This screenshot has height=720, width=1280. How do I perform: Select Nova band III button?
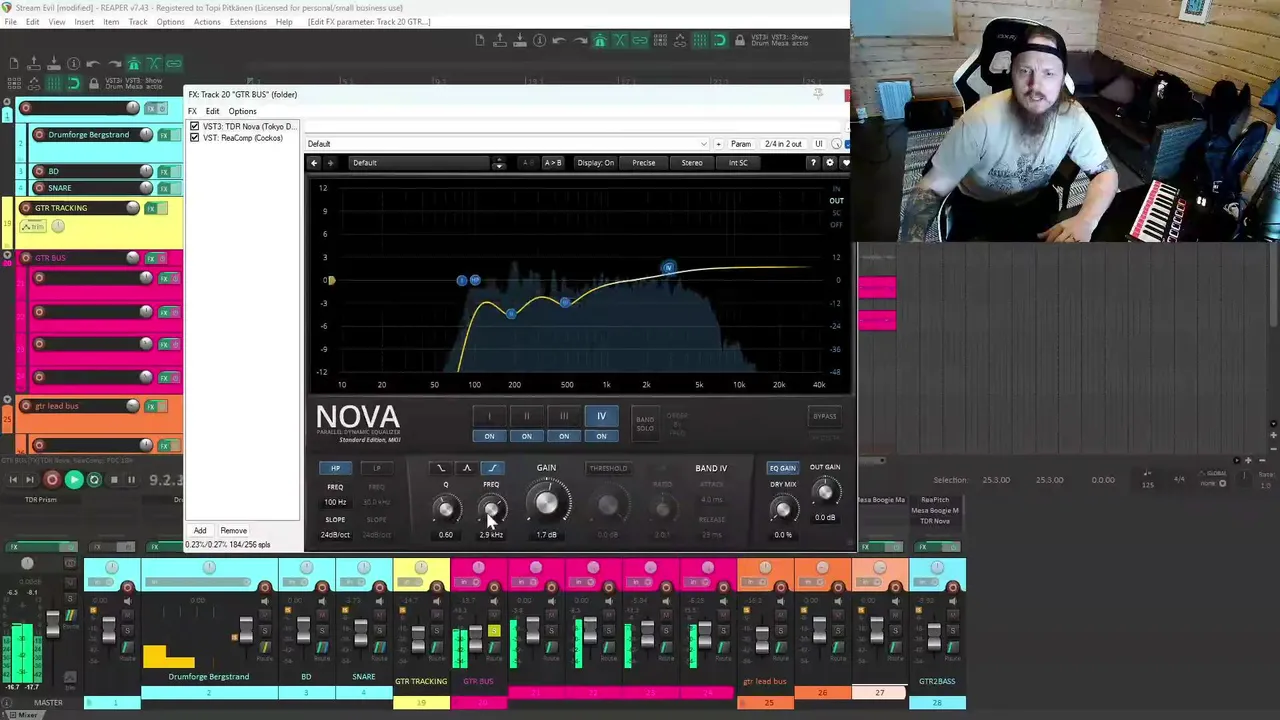point(564,416)
